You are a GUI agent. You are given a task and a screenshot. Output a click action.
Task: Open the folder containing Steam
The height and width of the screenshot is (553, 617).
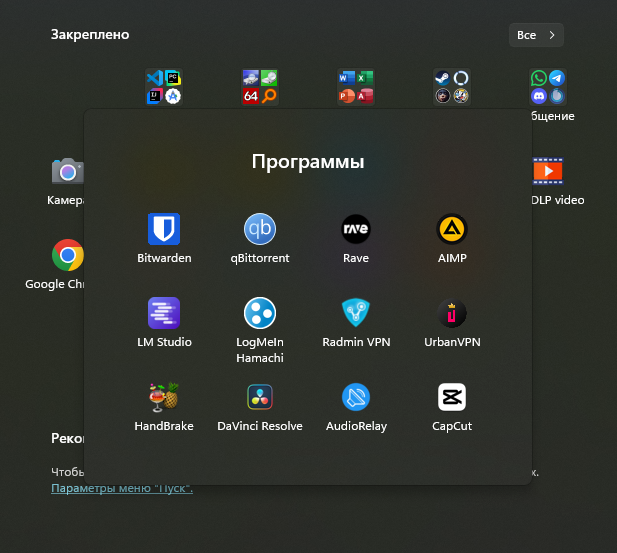click(x=452, y=87)
